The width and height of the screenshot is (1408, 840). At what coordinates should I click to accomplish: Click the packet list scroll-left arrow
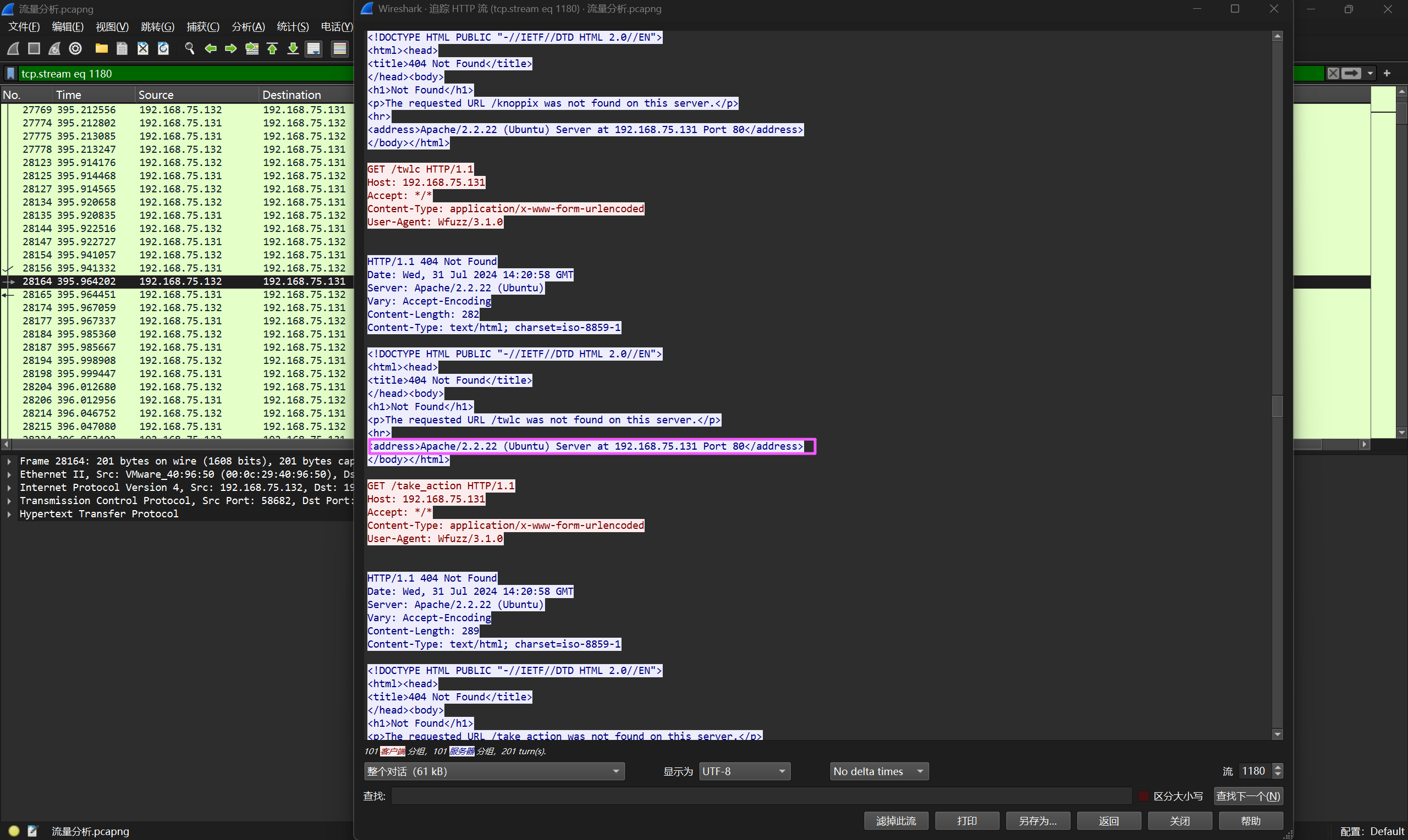[6, 444]
